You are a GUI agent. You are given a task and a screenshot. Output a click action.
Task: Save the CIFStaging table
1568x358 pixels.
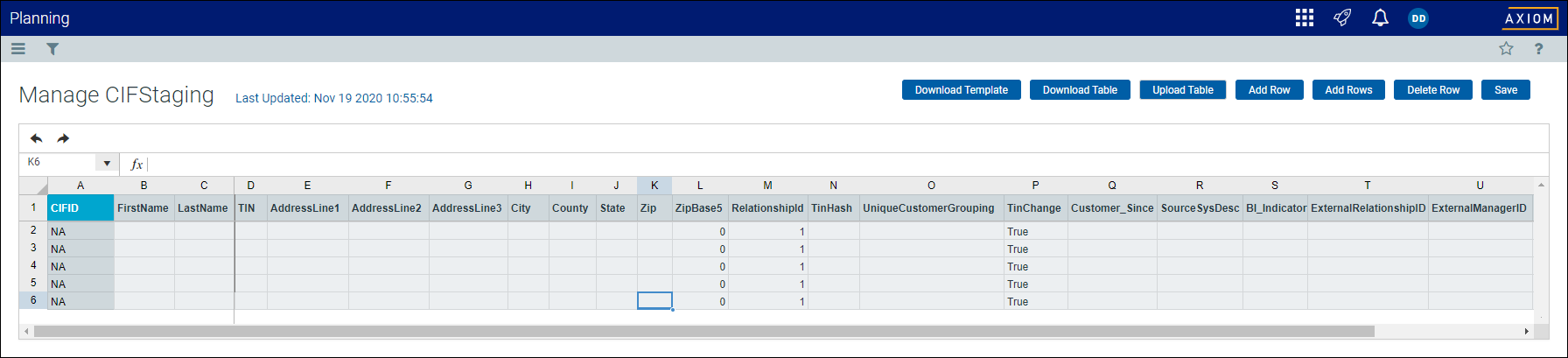[x=1506, y=90]
